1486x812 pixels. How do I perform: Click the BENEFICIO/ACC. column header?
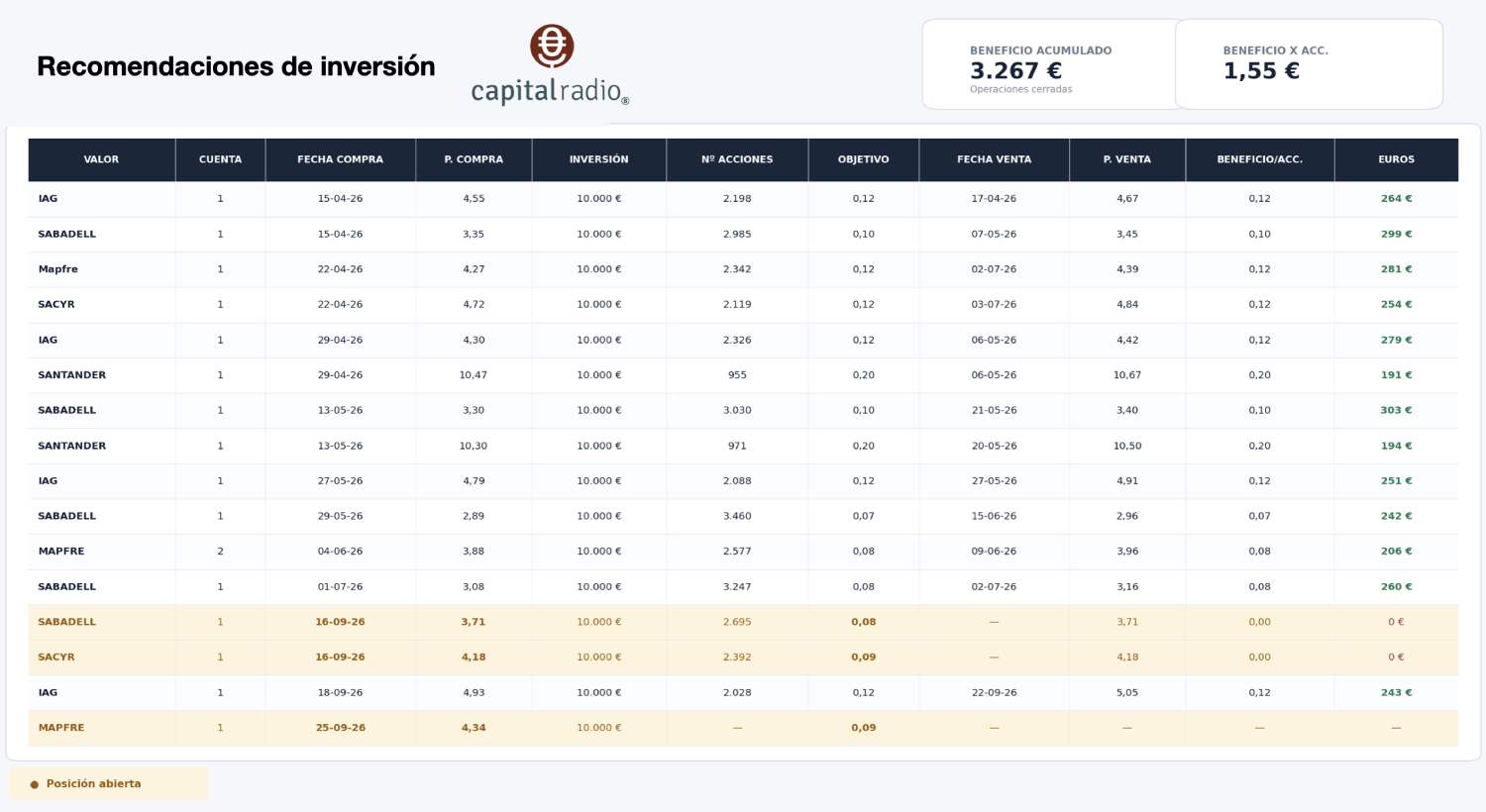(1259, 159)
